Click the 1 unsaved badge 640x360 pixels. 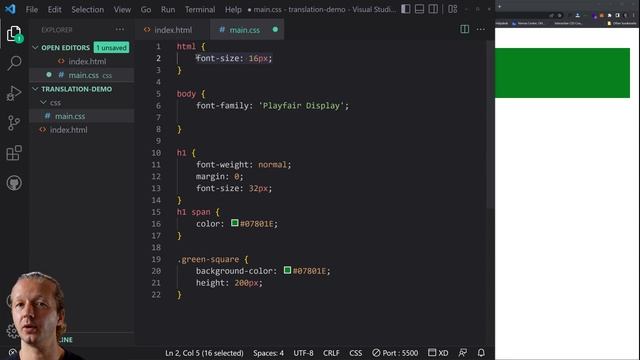(x=111, y=47)
